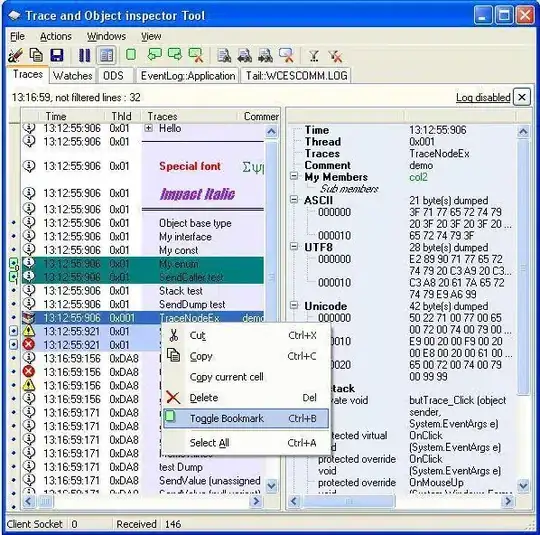The height and width of the screenshot is (535, 540).
Task: Click the save floppy disk icon
Action: click(57, 55)
